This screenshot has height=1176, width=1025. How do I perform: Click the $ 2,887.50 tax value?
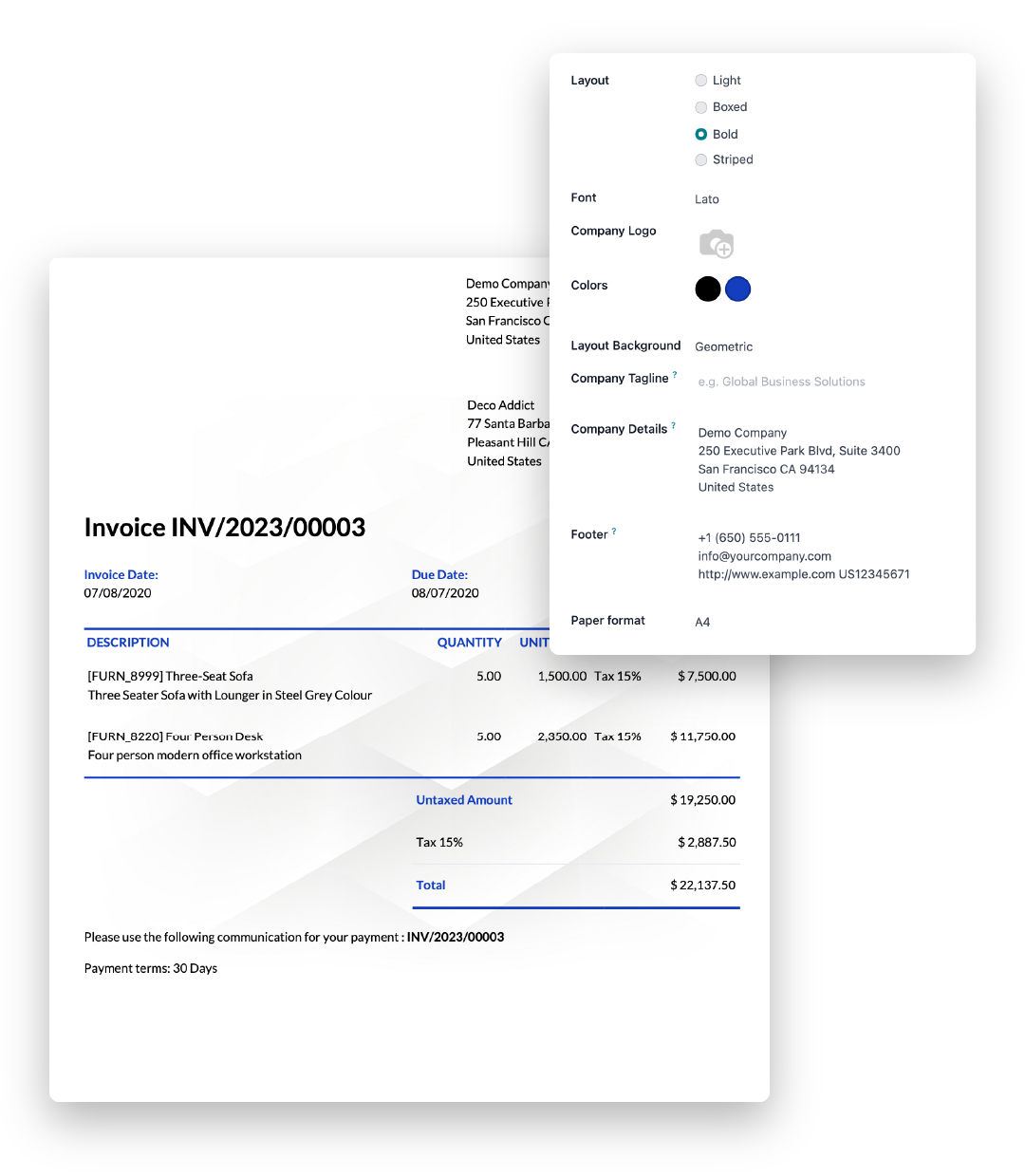707,843
